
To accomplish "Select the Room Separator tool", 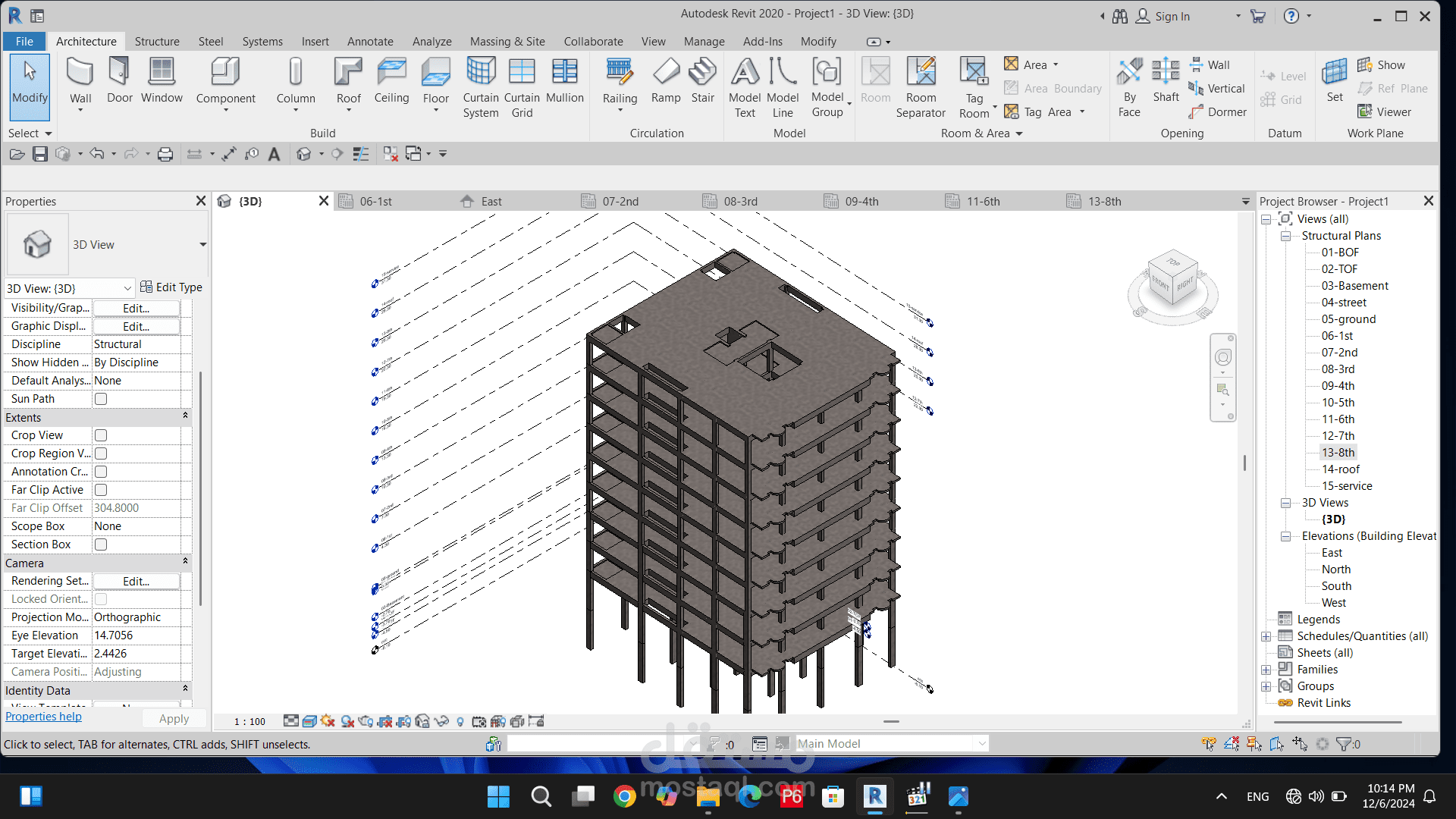I will (x=921, y=87).
